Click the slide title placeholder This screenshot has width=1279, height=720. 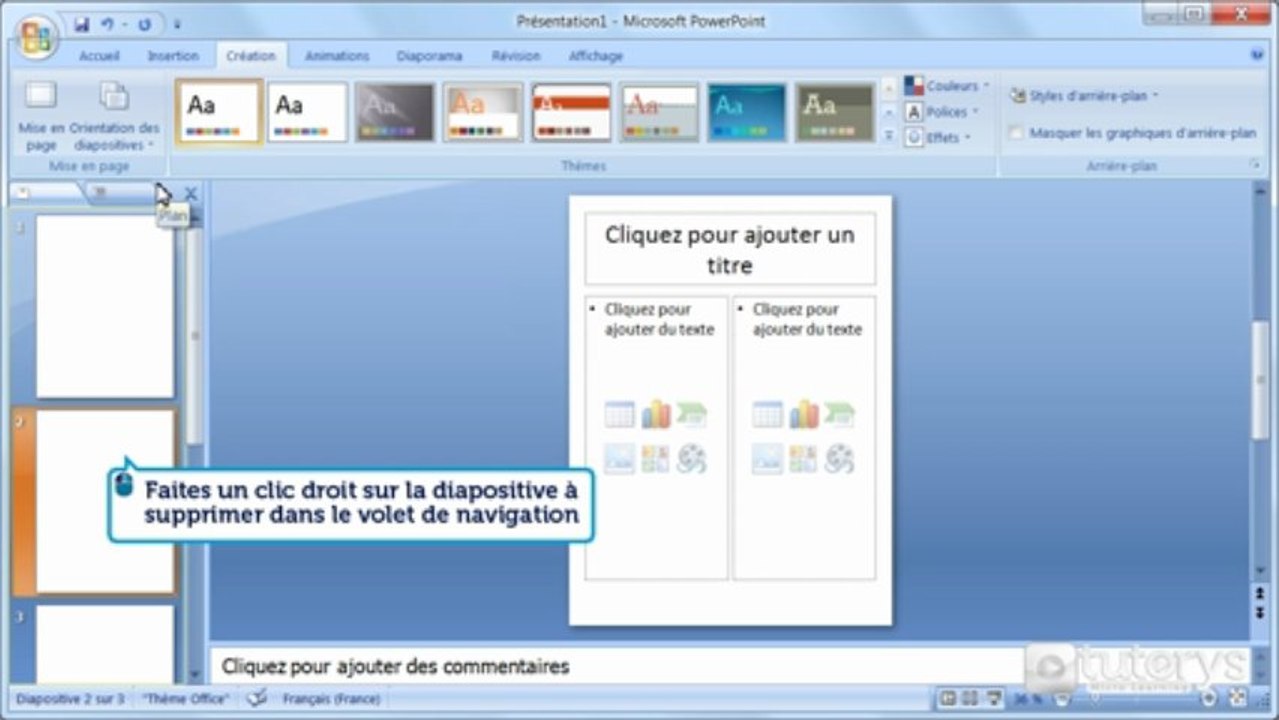[x=730, y=249]
